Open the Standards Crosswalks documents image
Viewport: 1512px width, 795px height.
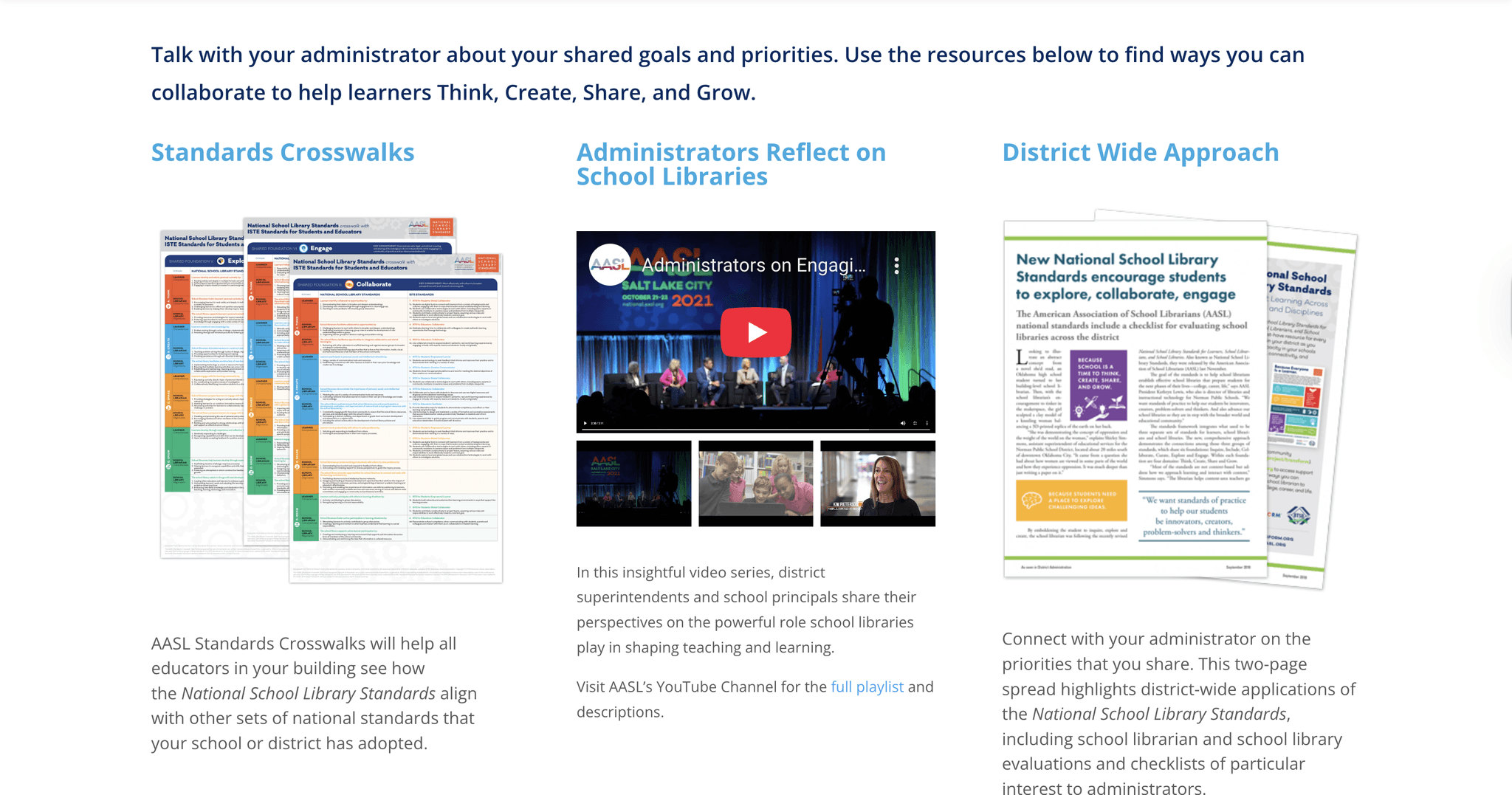[331, 400]
